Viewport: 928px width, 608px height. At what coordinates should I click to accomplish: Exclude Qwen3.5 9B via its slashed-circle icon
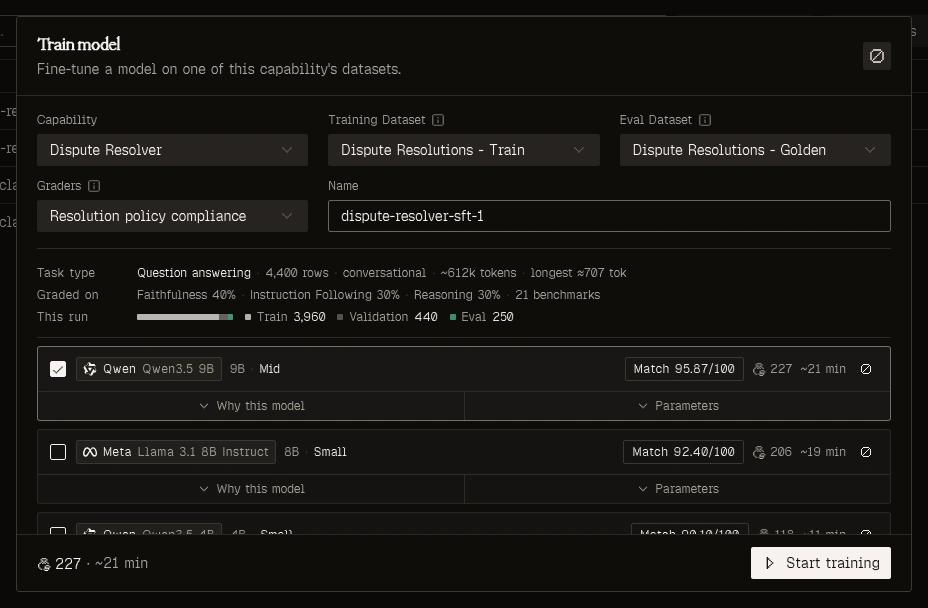click(866, 369)
